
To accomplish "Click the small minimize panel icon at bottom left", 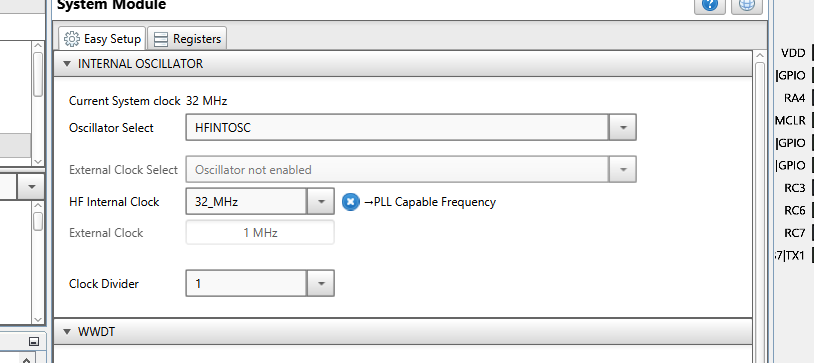I will tap(34, 341).
